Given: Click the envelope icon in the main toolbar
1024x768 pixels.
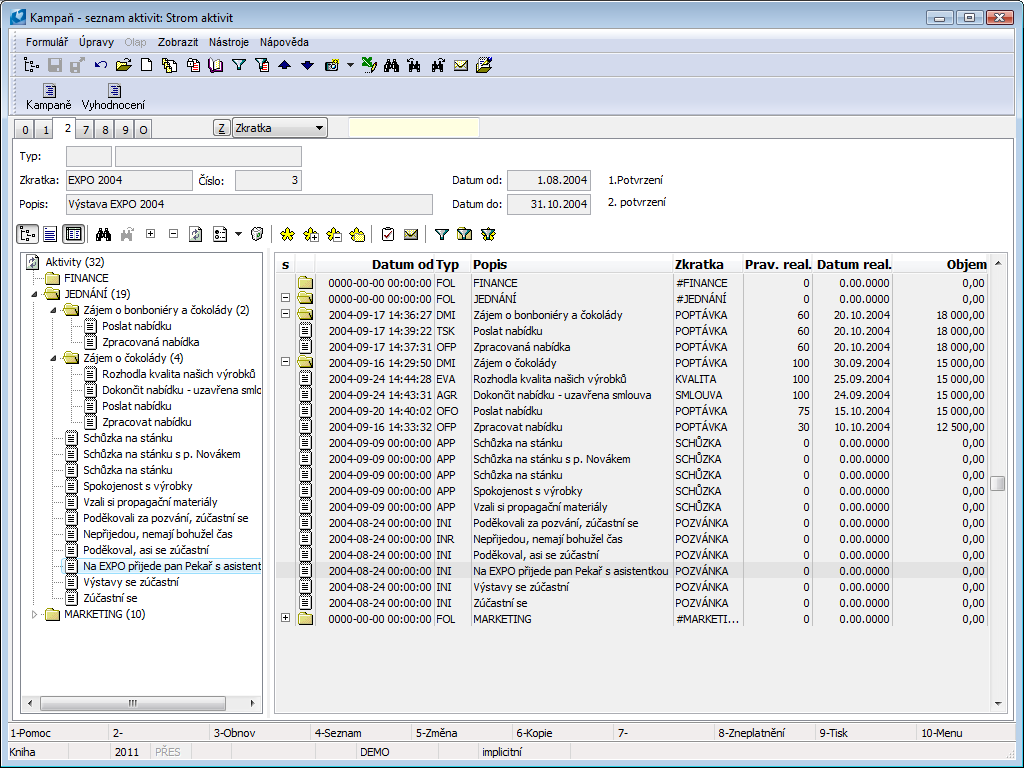Looking at the screenshot, I should click(x=461, y=66).
